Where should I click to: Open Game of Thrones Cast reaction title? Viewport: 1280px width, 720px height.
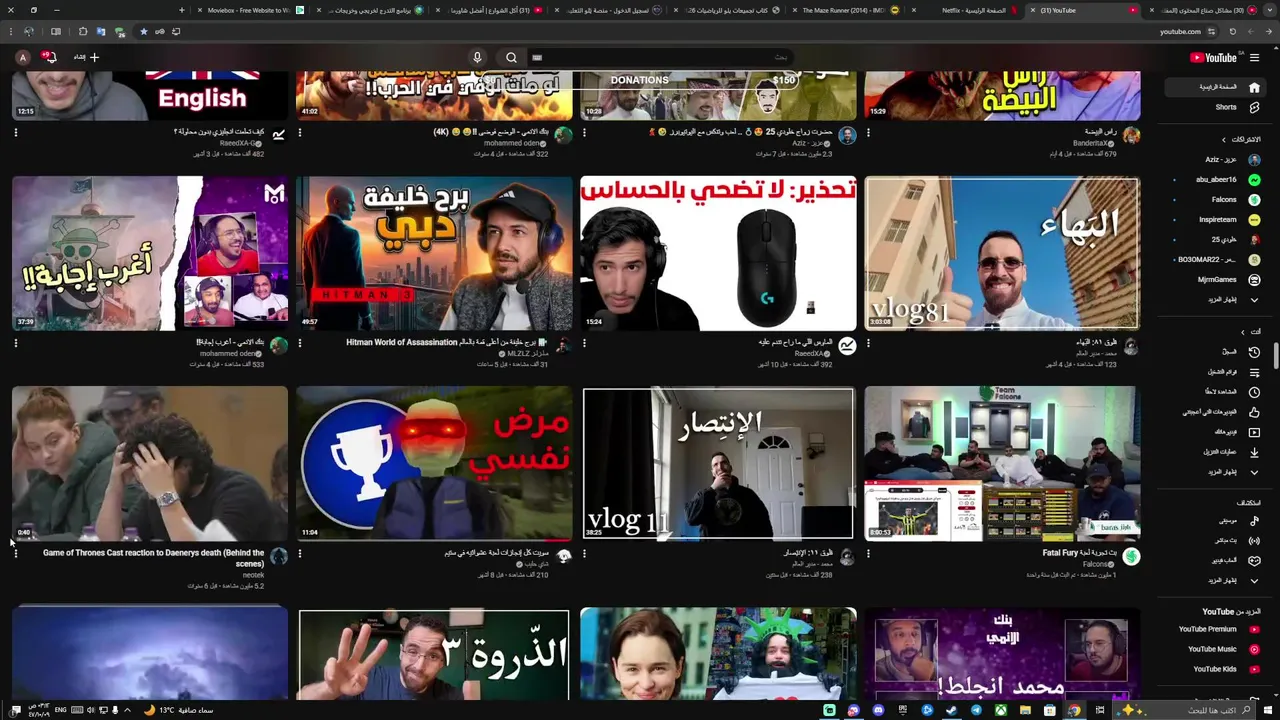tap(153, 558)
